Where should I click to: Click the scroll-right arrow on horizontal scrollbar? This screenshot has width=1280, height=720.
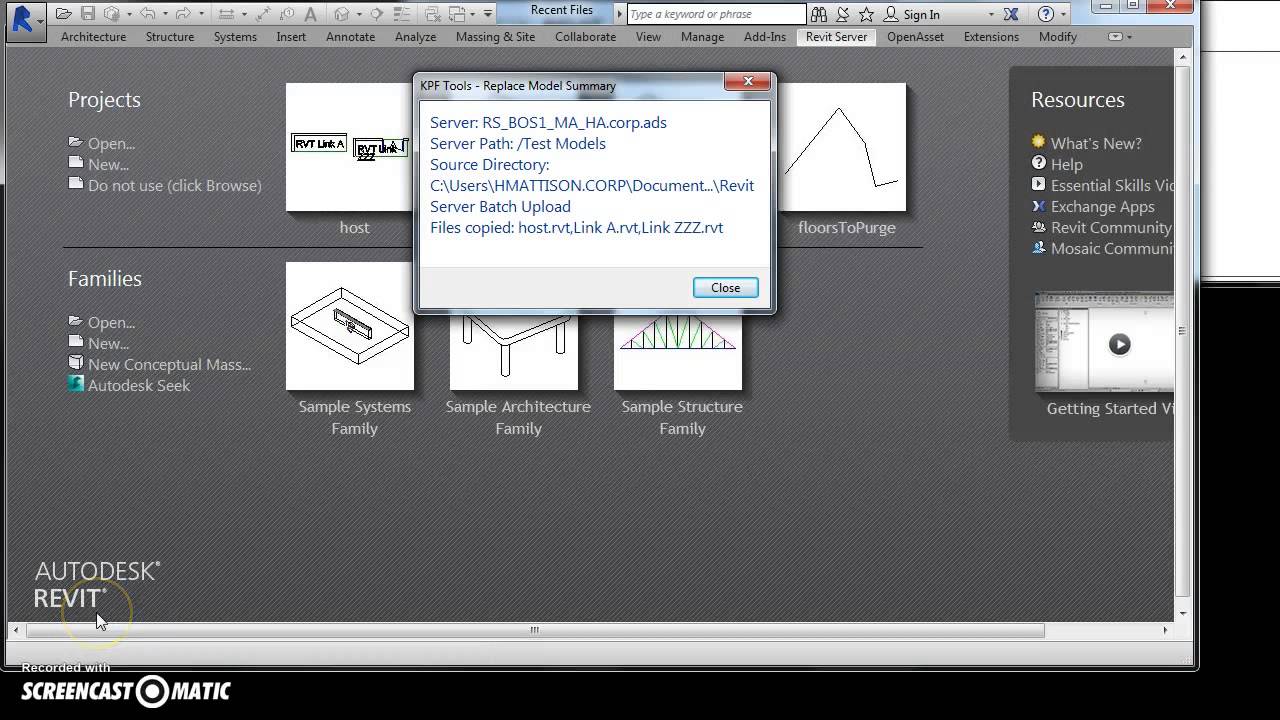1165,630
